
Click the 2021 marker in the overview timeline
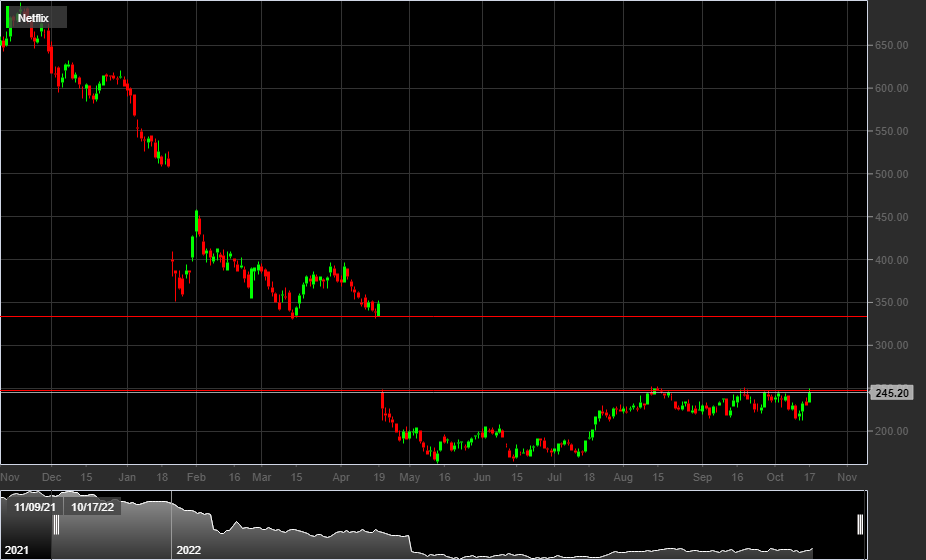click(17, 550)
